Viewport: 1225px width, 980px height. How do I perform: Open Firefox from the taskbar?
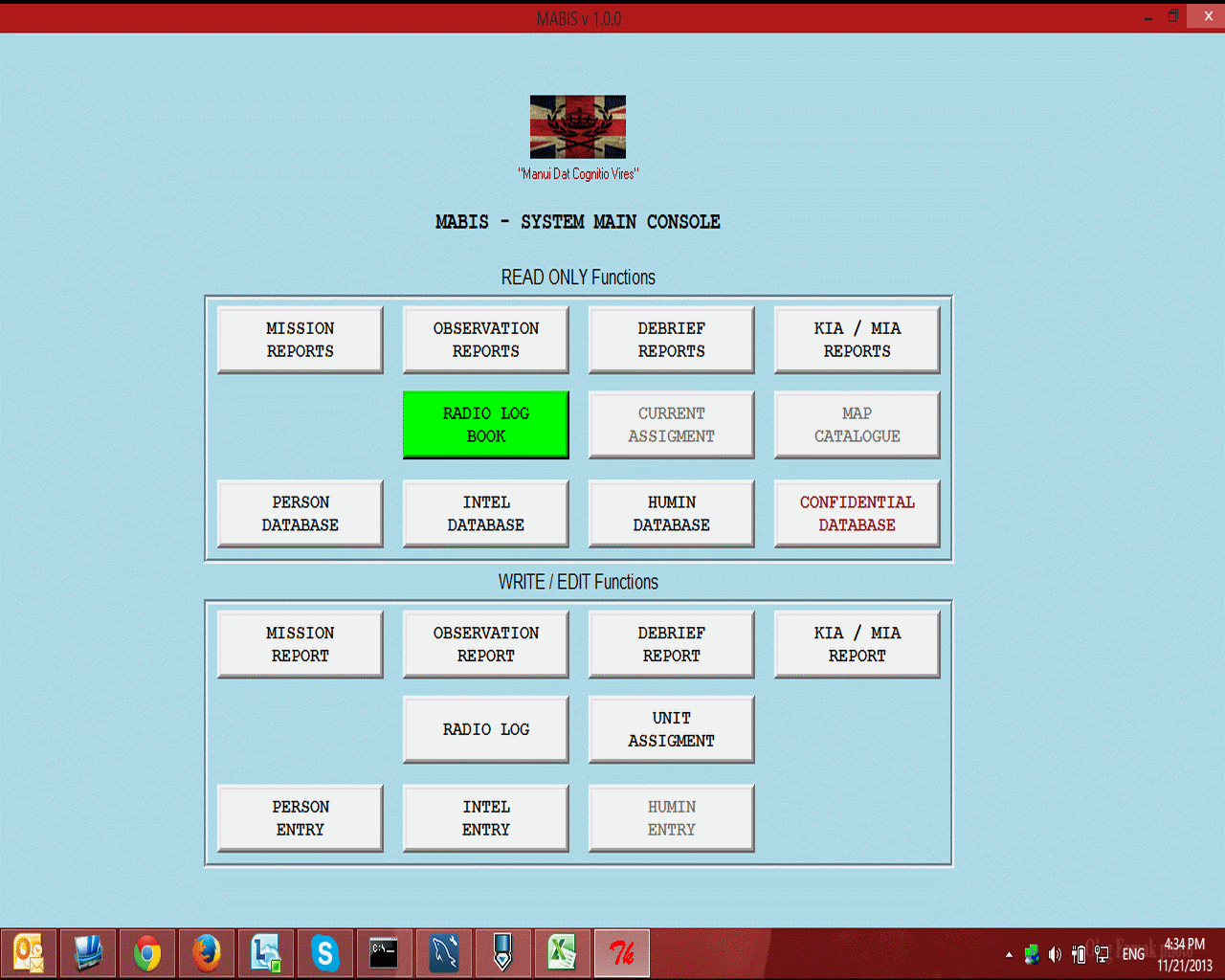tap(207, 953)
